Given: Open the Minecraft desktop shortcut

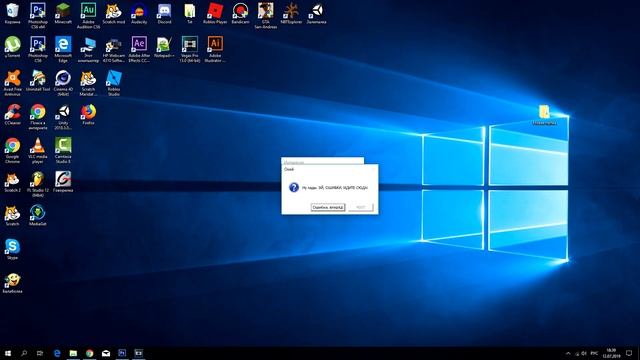Looking at the screenshot, I should tap(63, 13).
